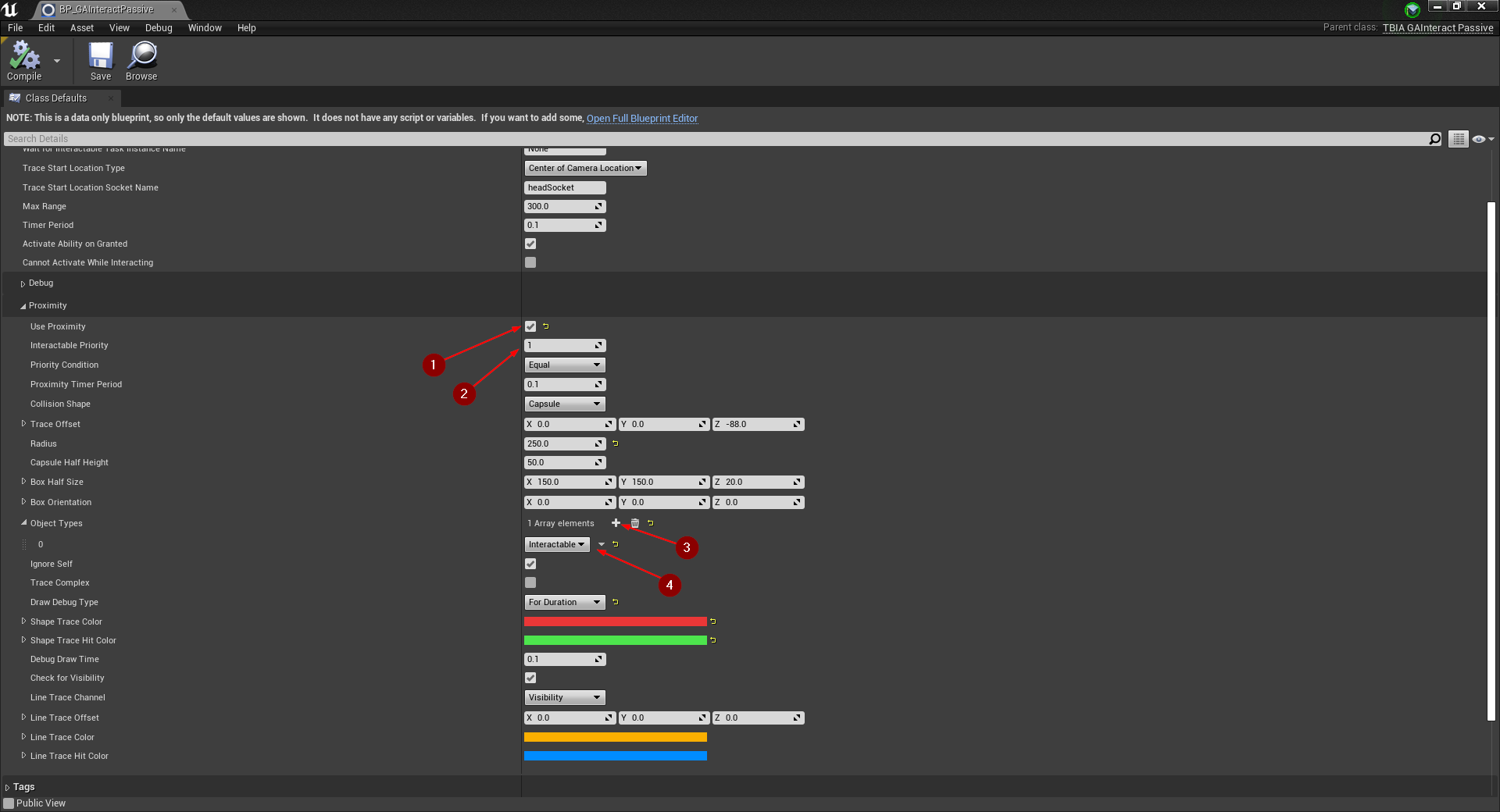Reset Shape Trace Color to default
The image size is (1500, 812).
713,621
